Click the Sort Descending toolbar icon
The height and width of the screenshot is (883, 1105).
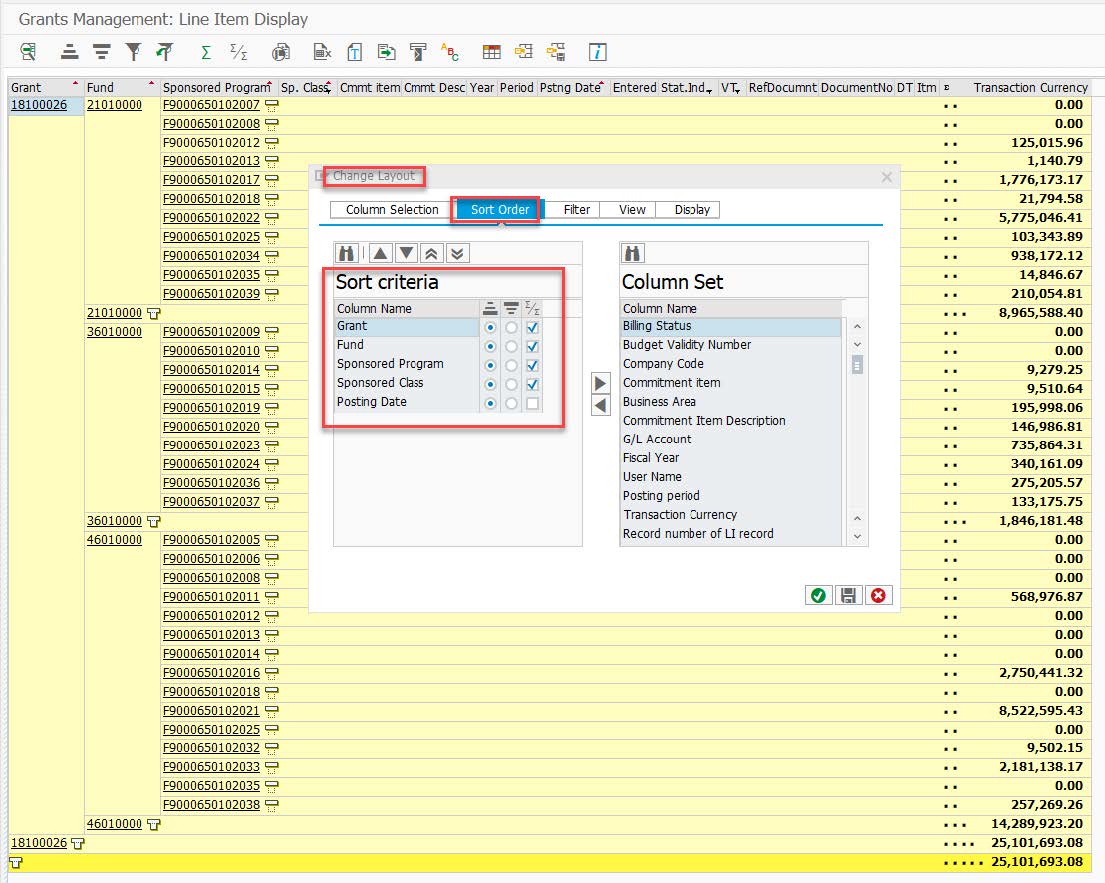coord(101,51)
